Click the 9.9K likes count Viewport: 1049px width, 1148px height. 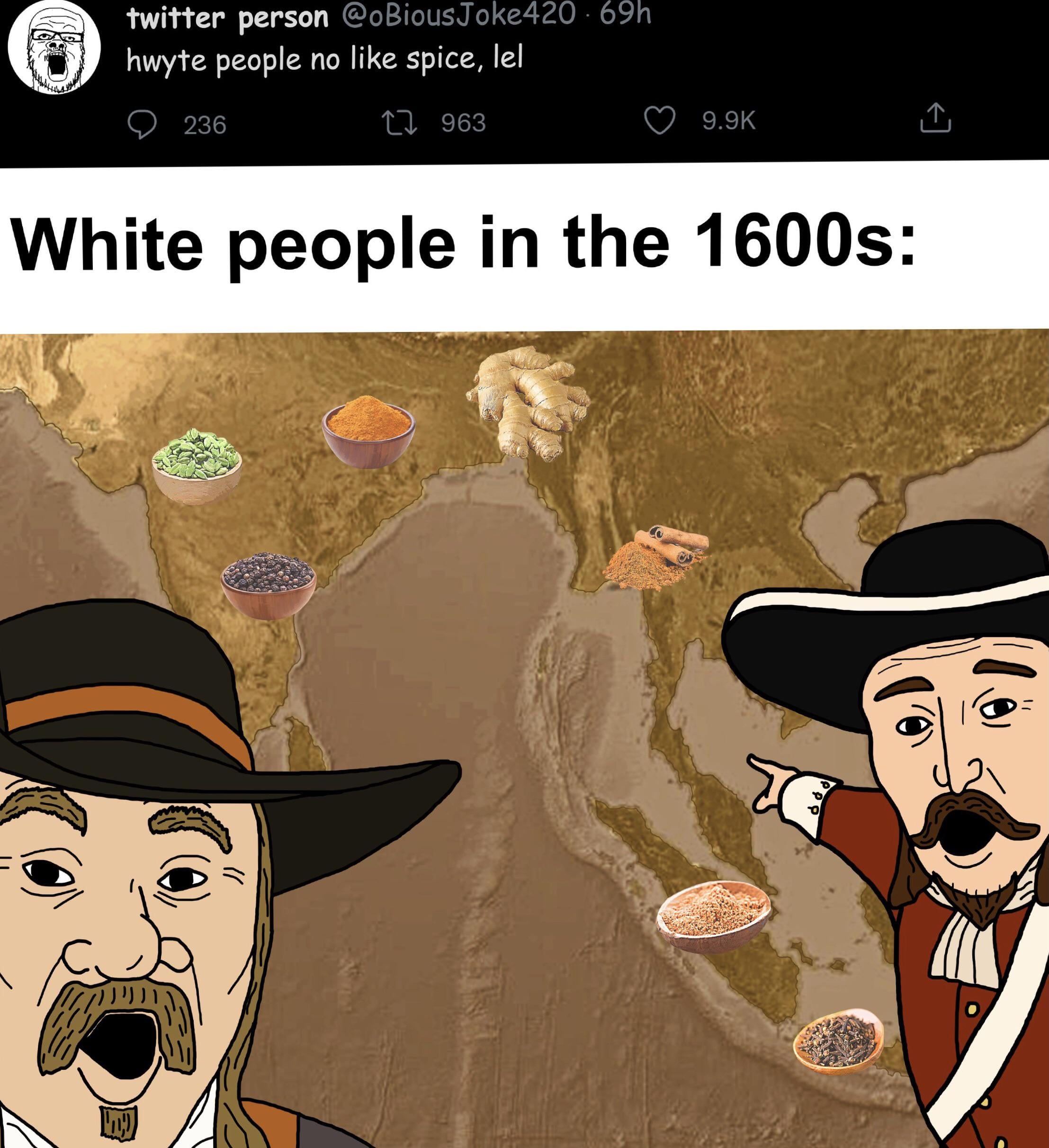729,121
